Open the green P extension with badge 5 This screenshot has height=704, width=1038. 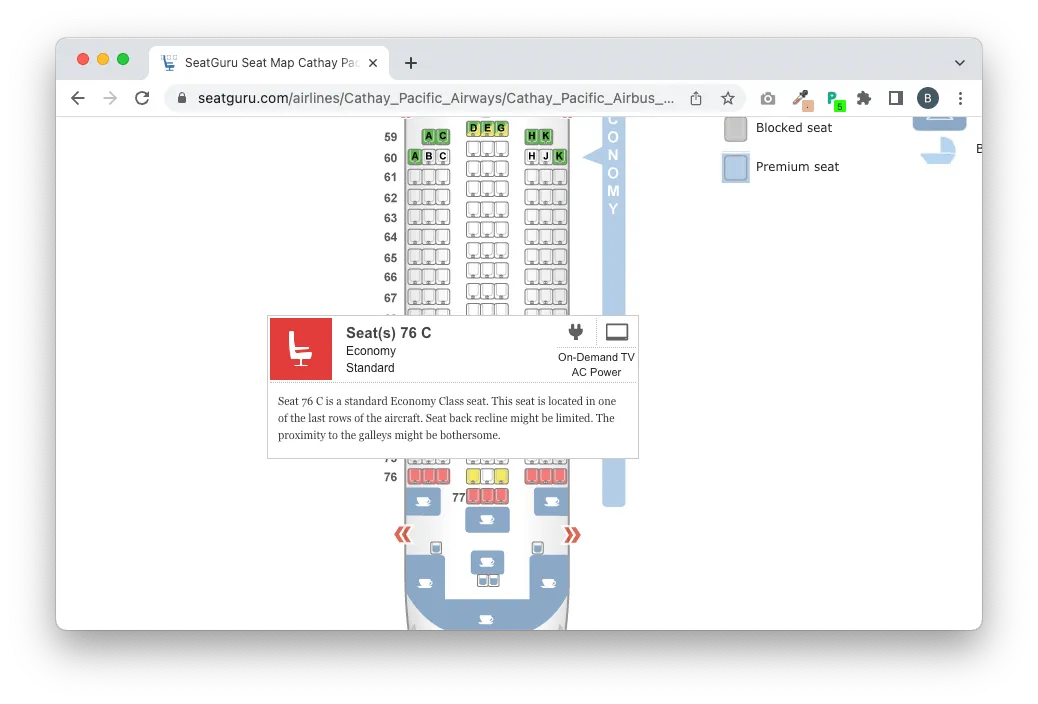point(835,100)
